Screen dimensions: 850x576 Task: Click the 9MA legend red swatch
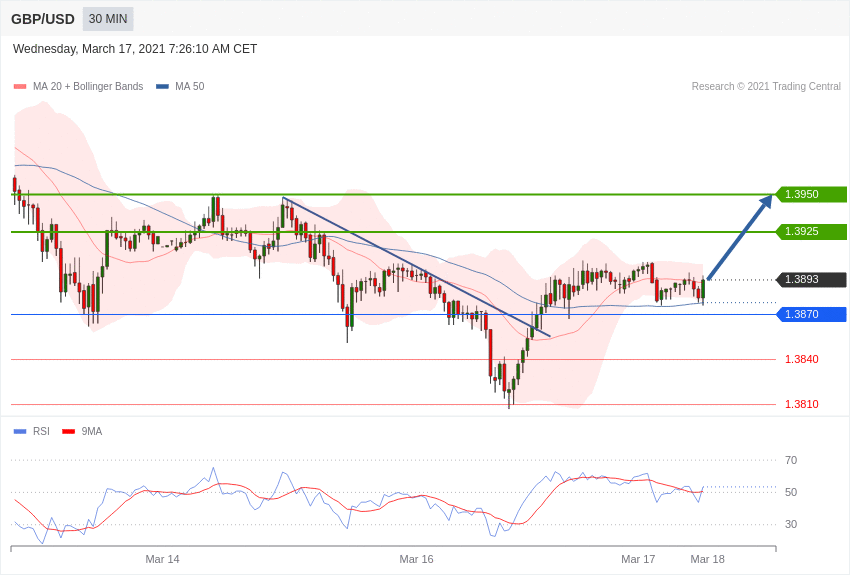[x=69, y=432]
